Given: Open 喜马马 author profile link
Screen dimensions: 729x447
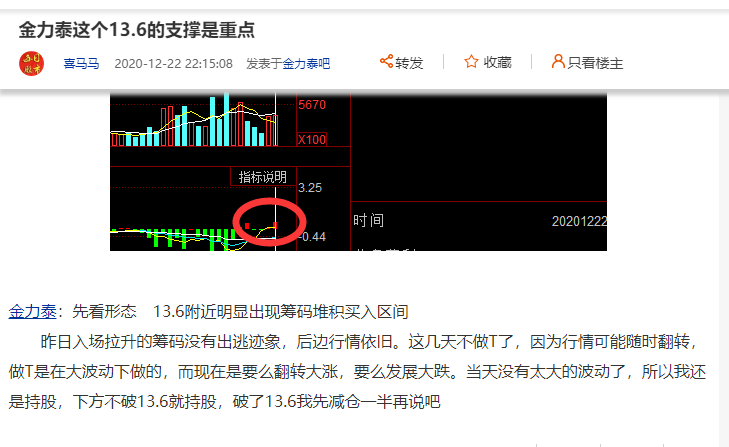Looking at the screenshot, I should [x=81, y=63].
